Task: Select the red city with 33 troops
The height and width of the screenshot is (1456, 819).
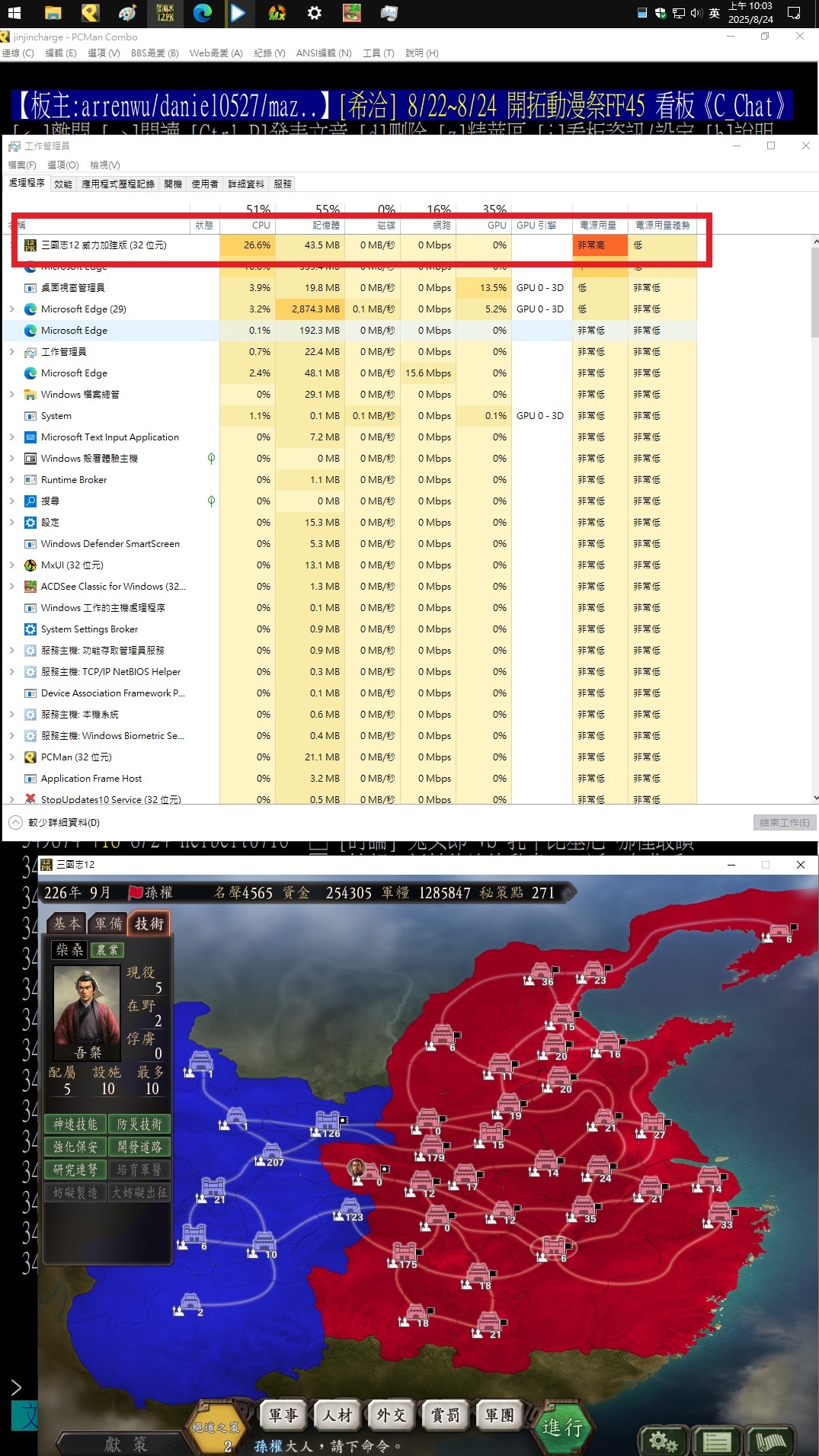Action: click(719, 1214)
